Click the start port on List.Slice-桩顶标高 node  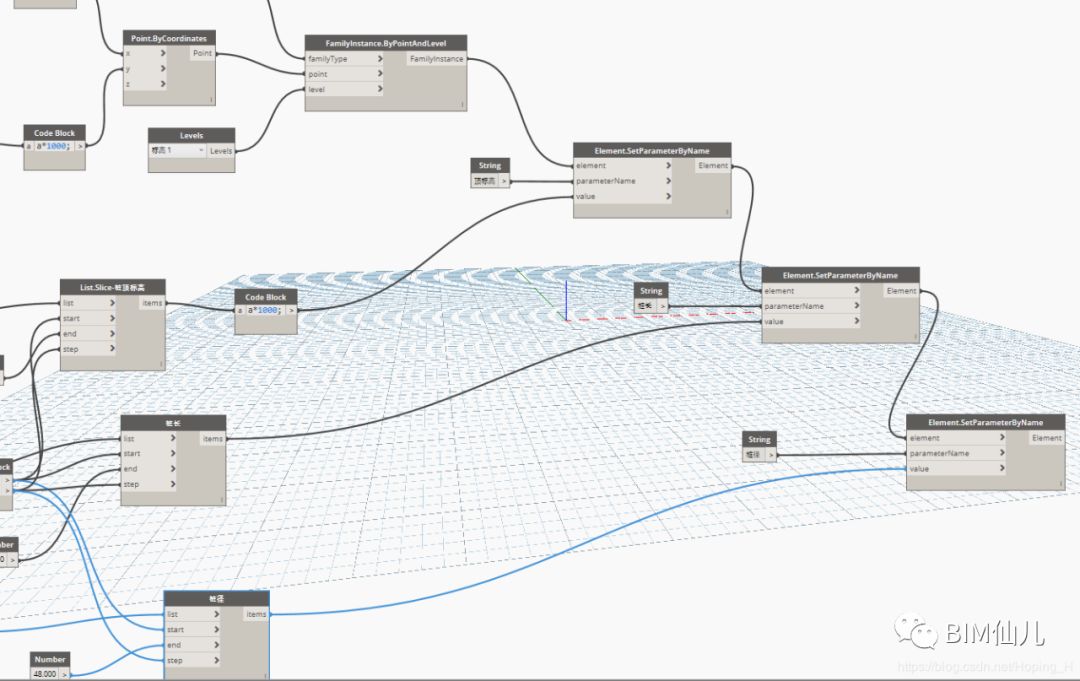pyautogui.click(x=88, y=318)
